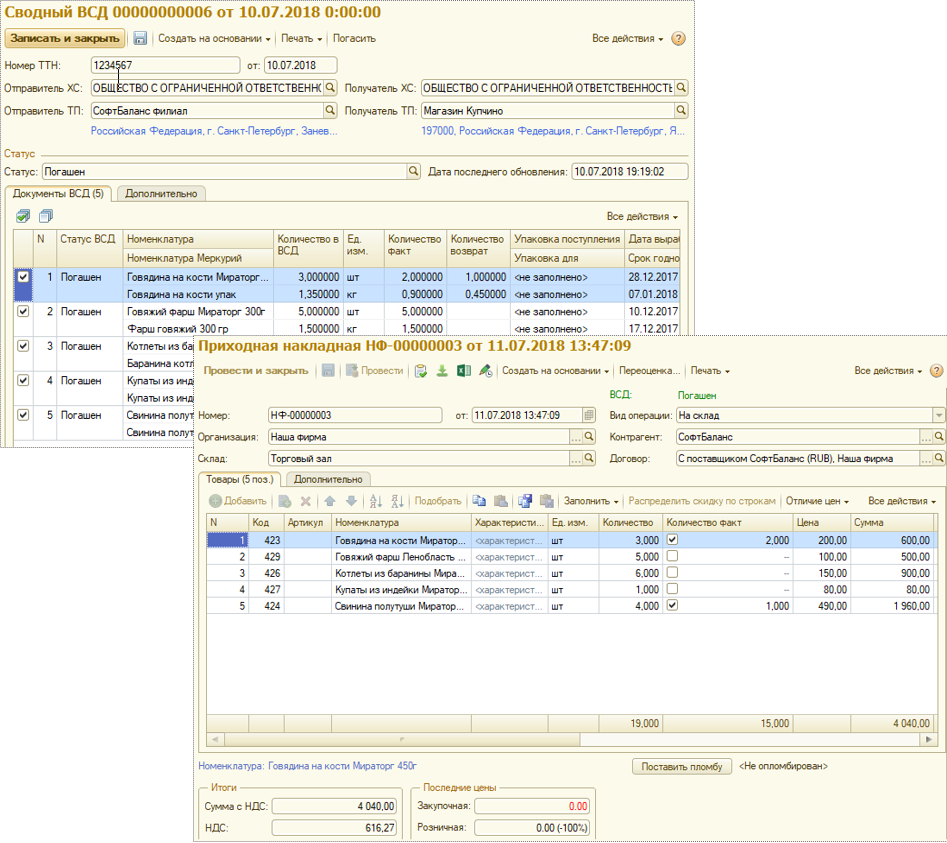Click the Товары table horizontal scrollbar

tap(402, 739)
